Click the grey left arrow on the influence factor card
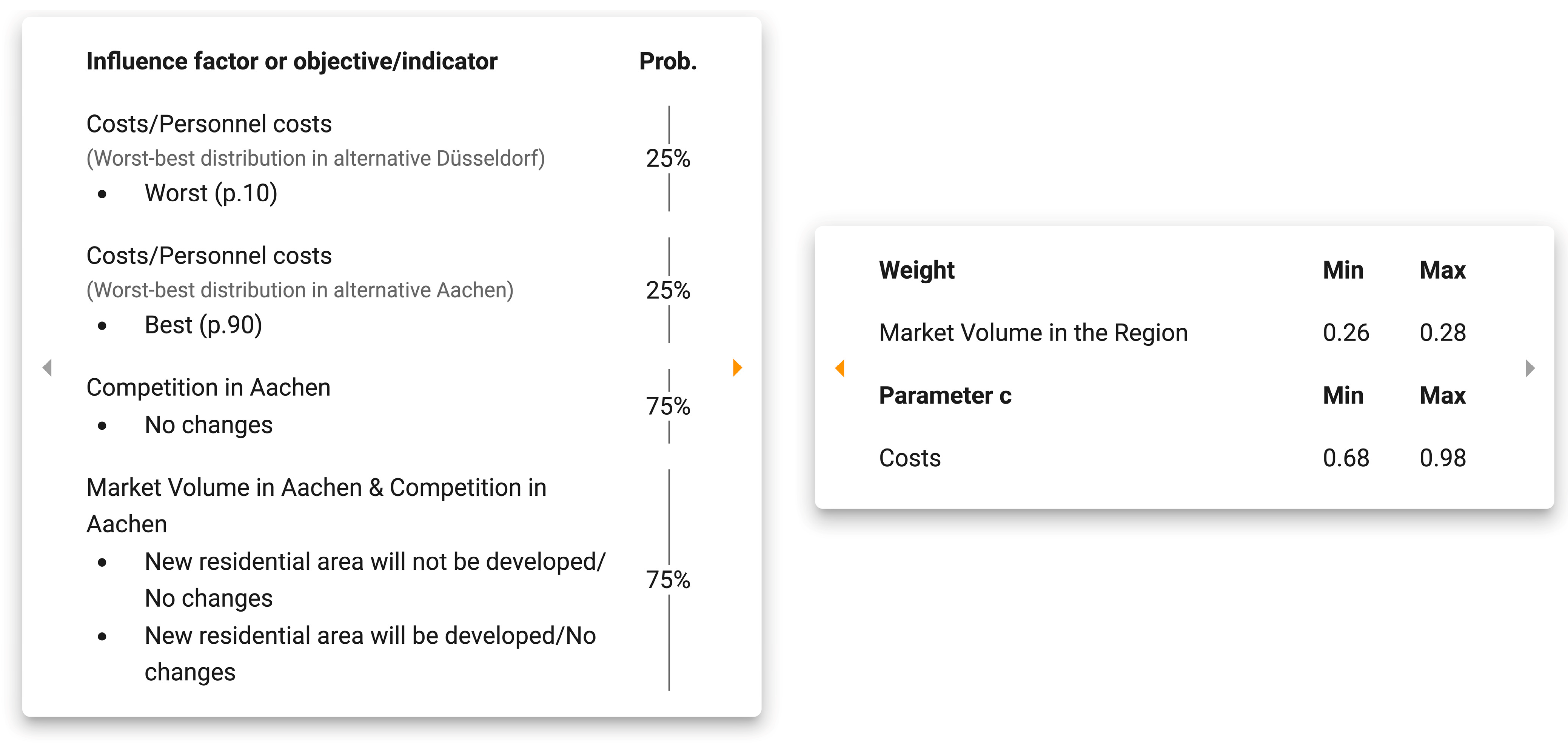The image size is (1568, 743). point(48,368)
